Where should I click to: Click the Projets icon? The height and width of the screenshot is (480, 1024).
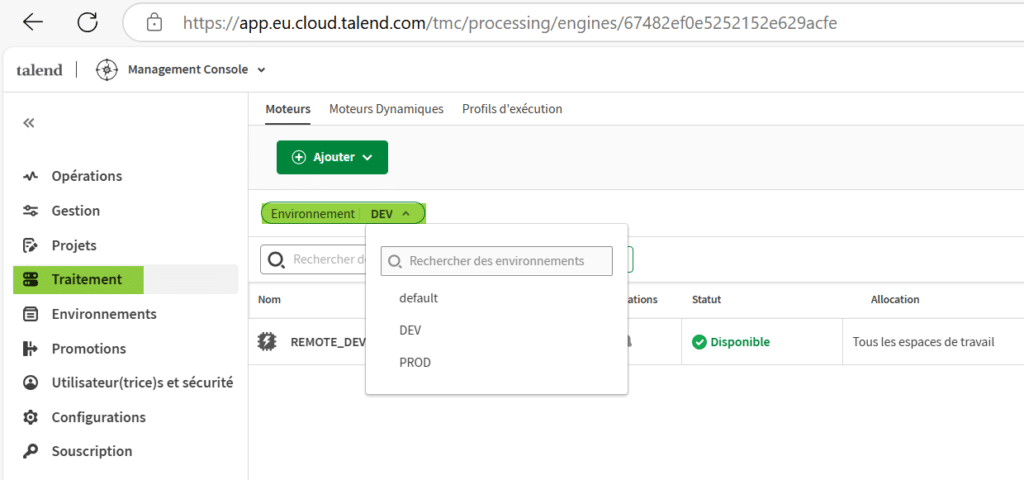coord(30,246)
